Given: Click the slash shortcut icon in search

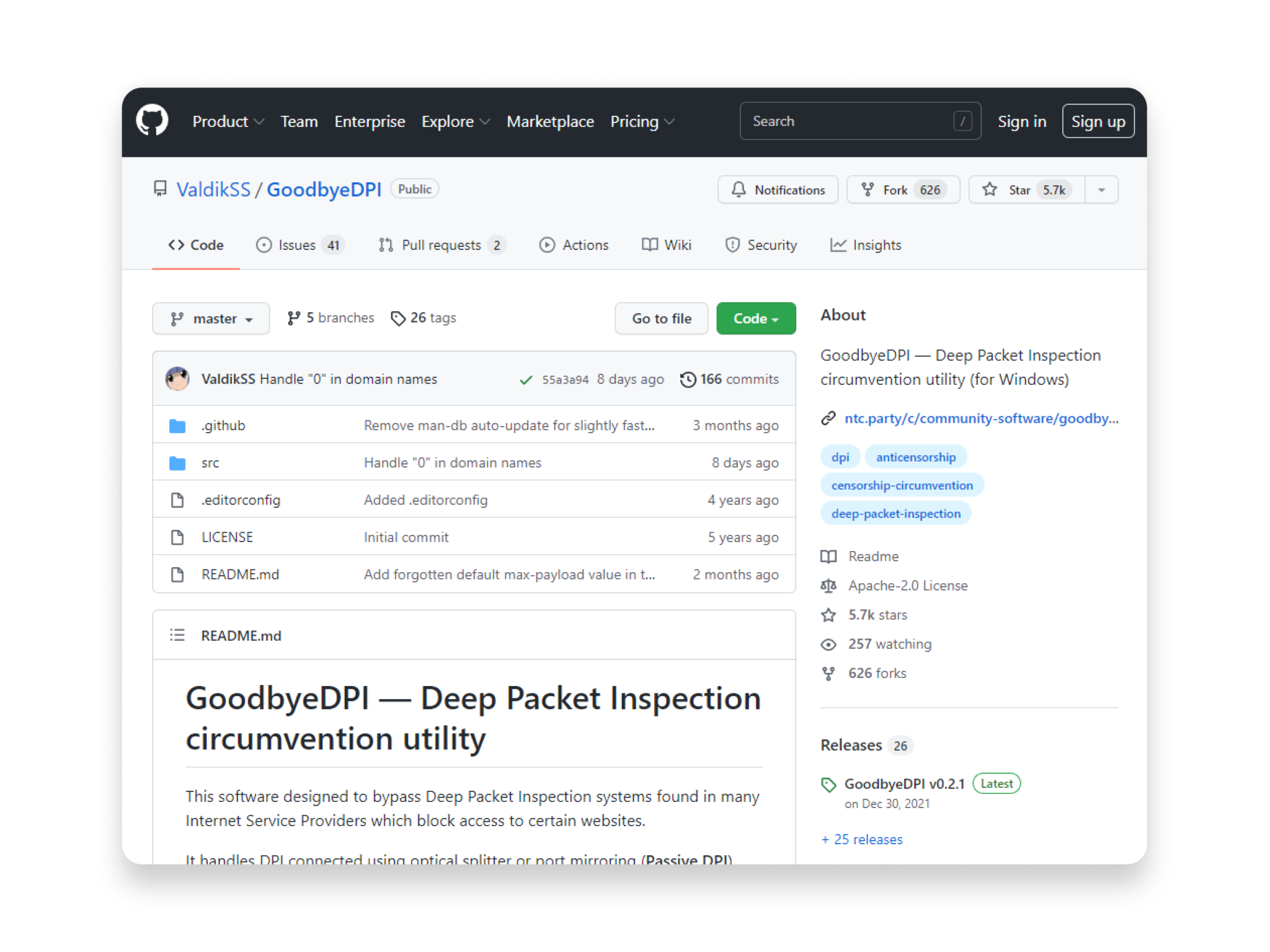Looking at the screenshot, I should (x=962, y=121).
